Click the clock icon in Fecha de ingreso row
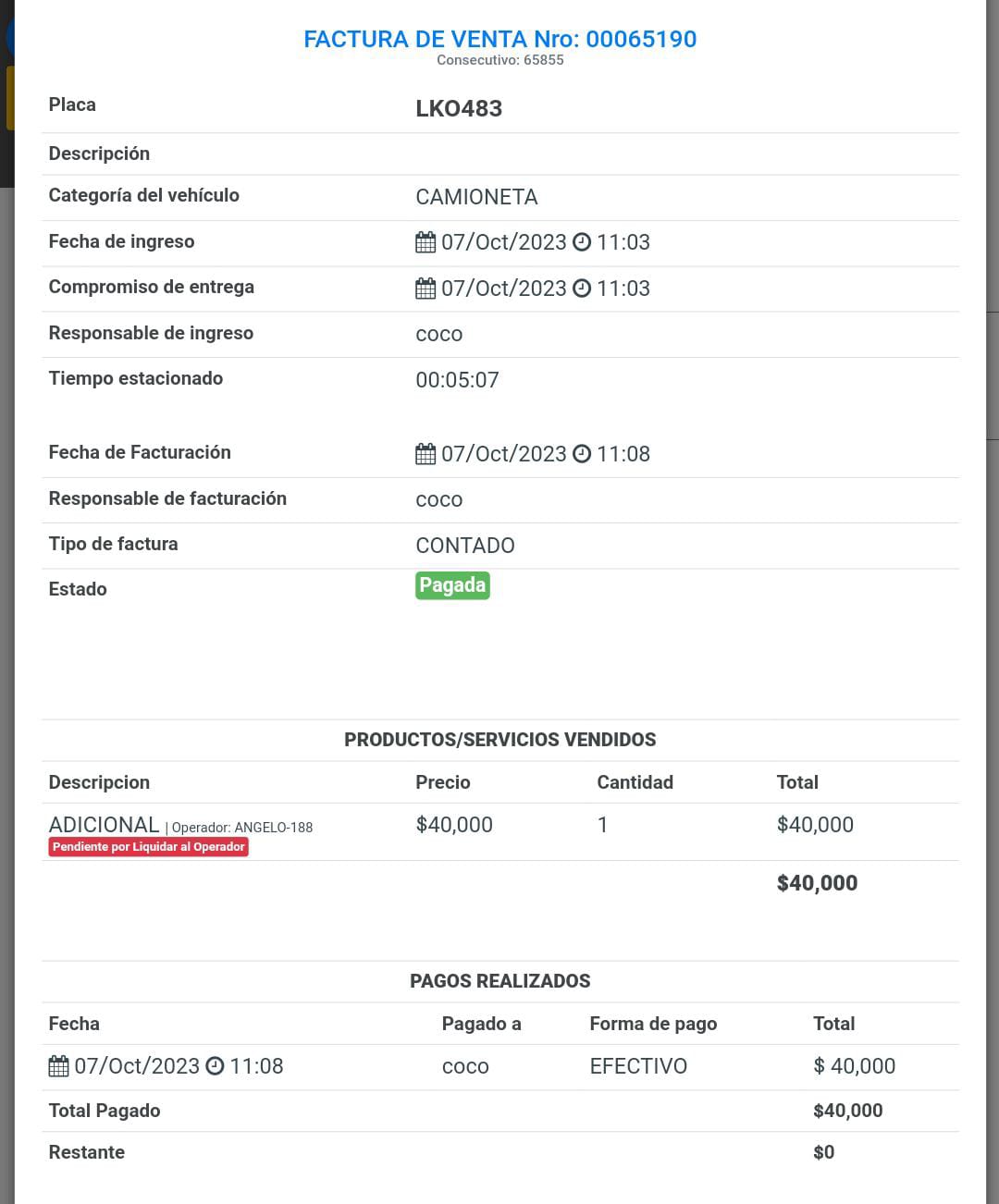 click(582, 242)
